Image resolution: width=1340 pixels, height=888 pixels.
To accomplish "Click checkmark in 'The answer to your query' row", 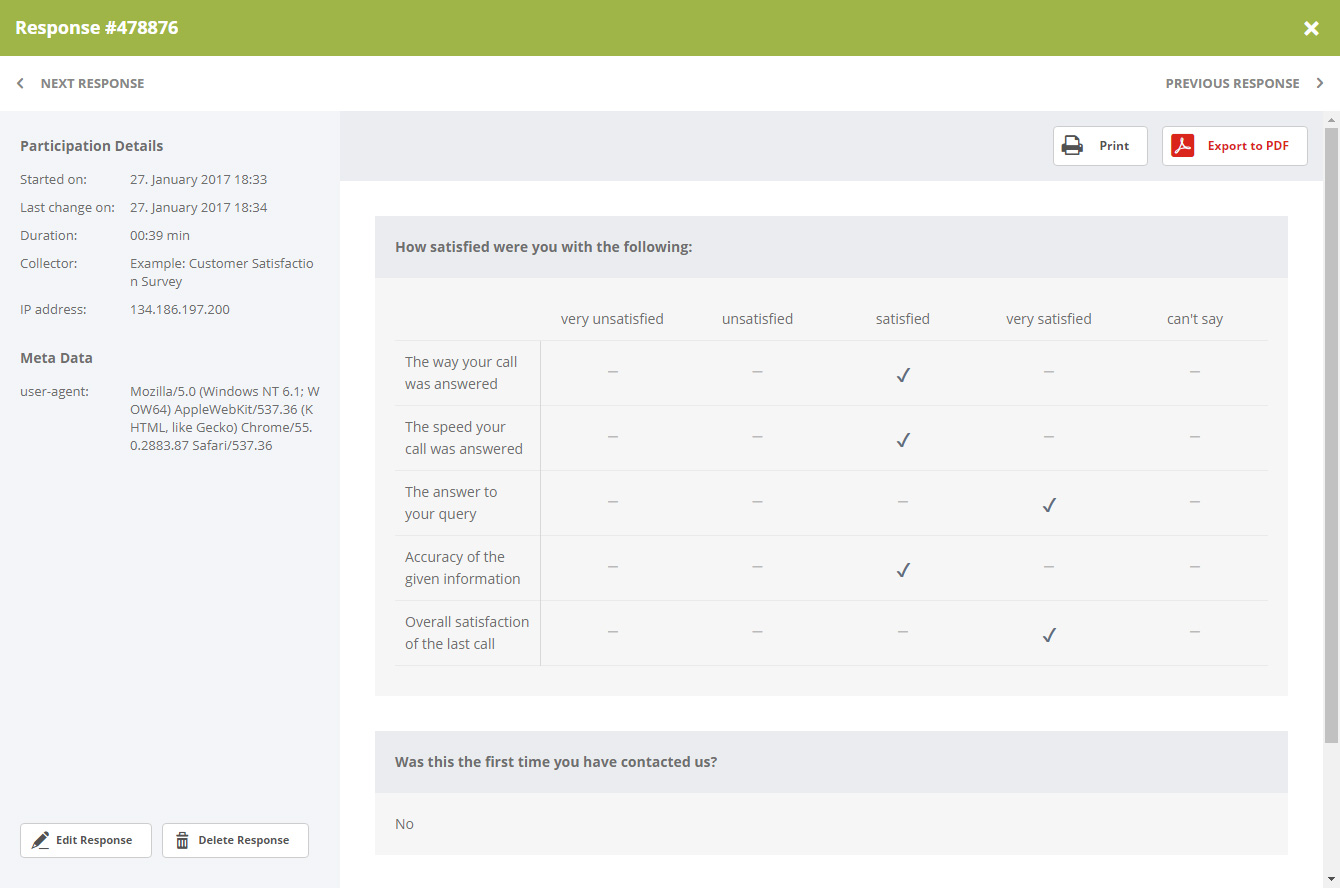I will [x=1049, y=505].
